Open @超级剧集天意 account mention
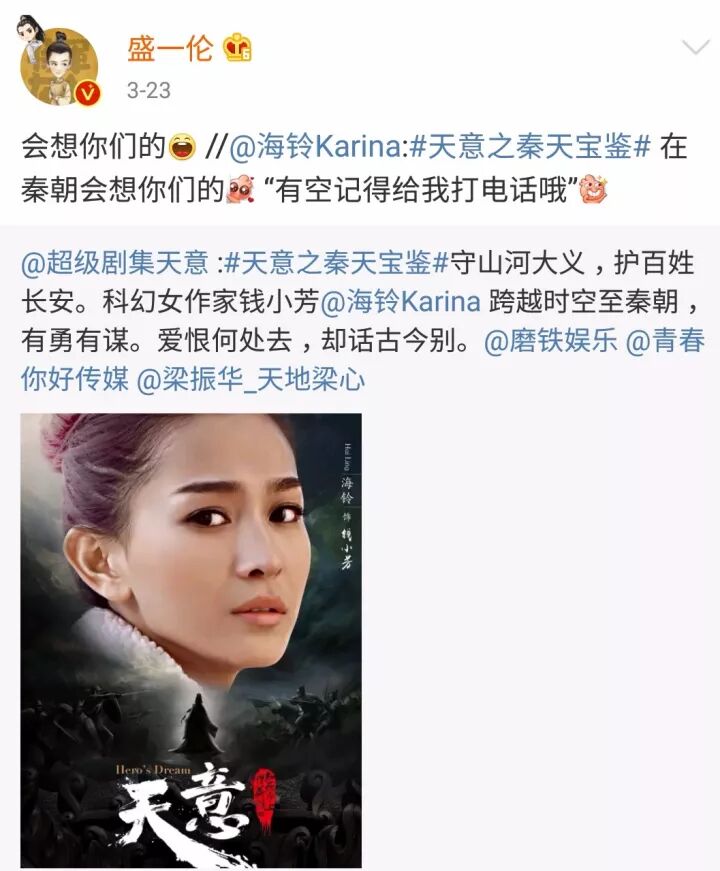This screenshot has height=871, width=720. pos(114,263)
